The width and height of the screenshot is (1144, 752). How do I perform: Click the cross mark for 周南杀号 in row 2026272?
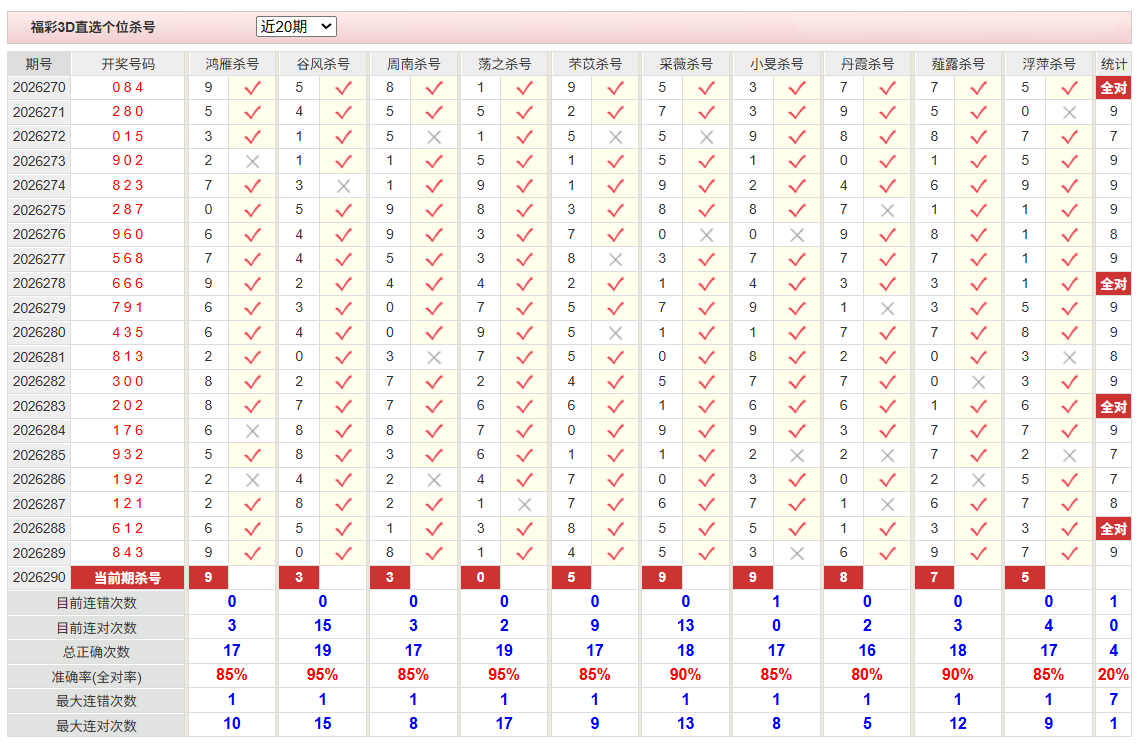coord(434,137)
